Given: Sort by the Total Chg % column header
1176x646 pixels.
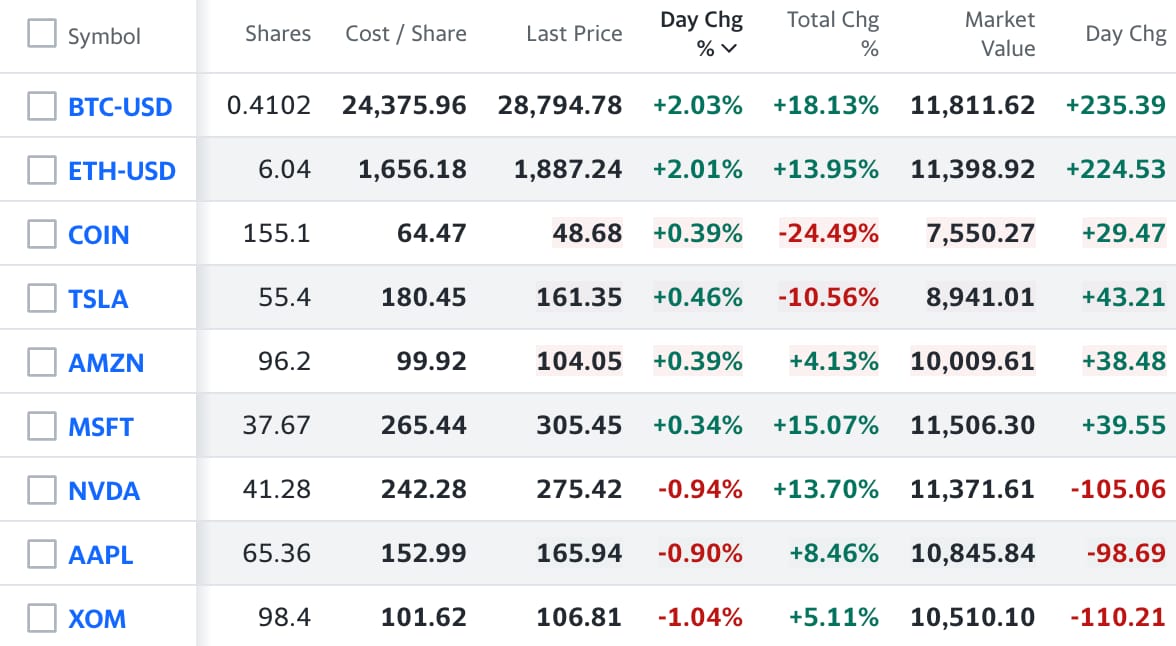Looking at the screenshot, I should pos(832,34).
